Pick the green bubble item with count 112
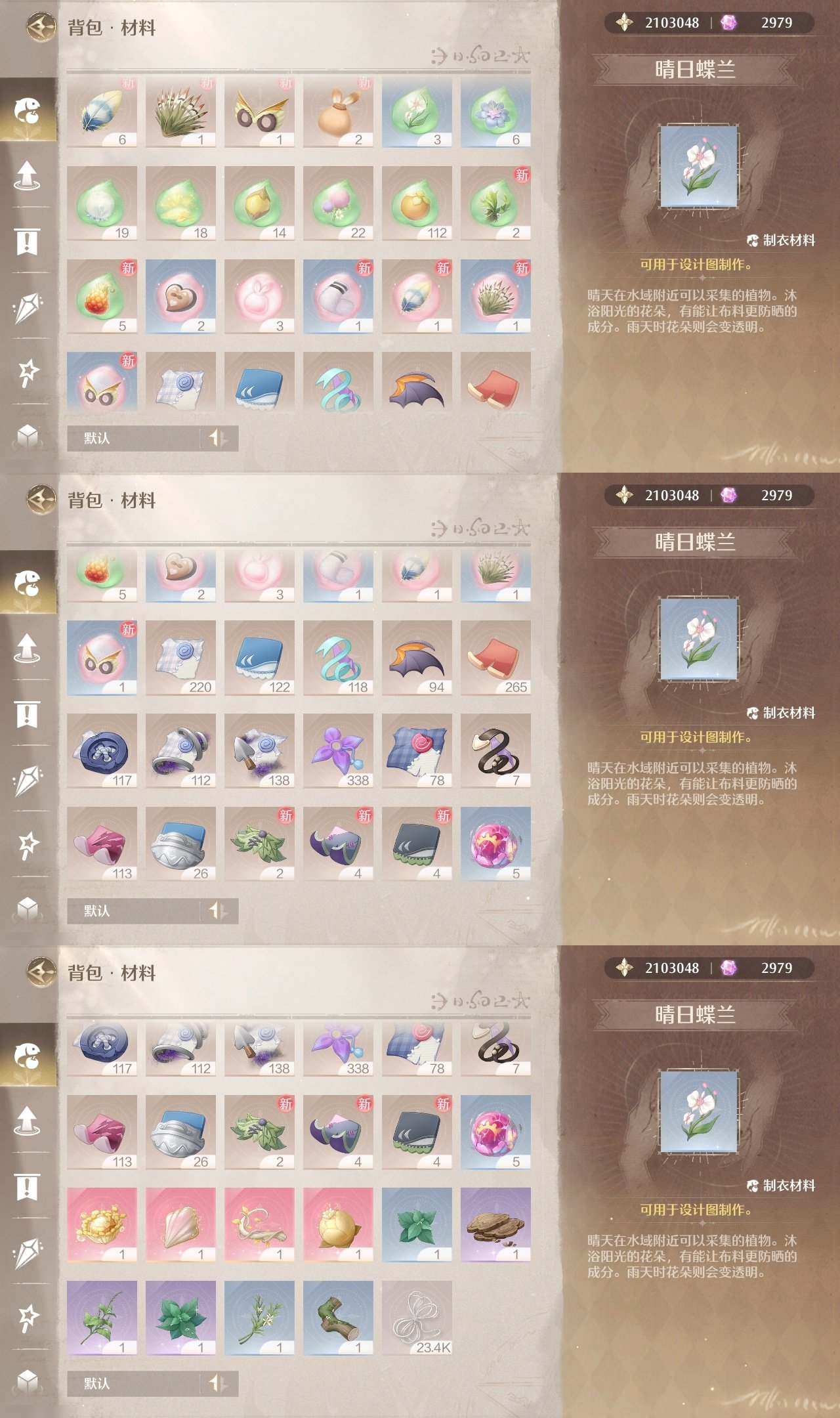The width and height of the screenshot is (840, 1418). [417, 204]
